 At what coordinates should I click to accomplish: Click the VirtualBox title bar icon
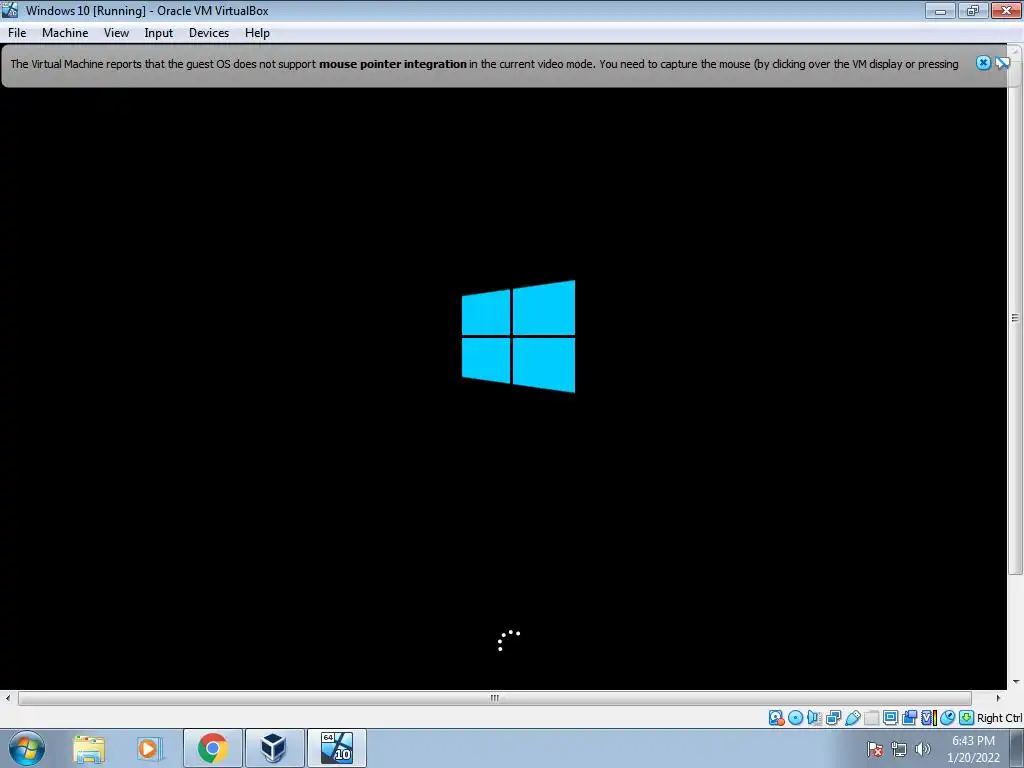pos(10,10)
